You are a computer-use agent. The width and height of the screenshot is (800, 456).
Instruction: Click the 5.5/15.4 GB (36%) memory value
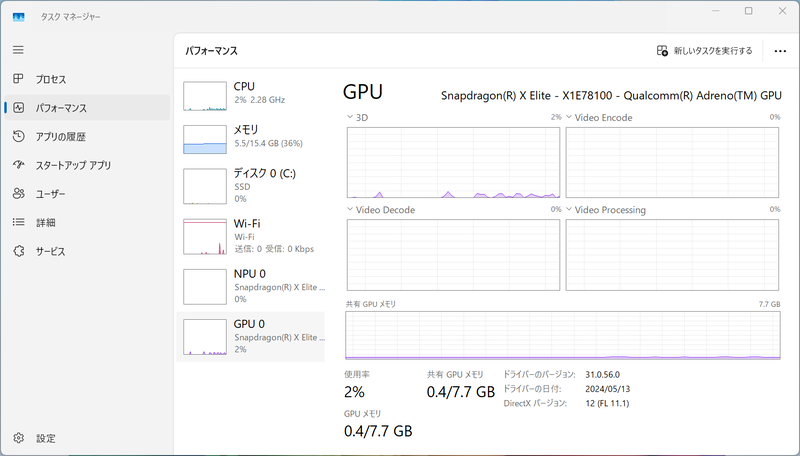(268, 143)
